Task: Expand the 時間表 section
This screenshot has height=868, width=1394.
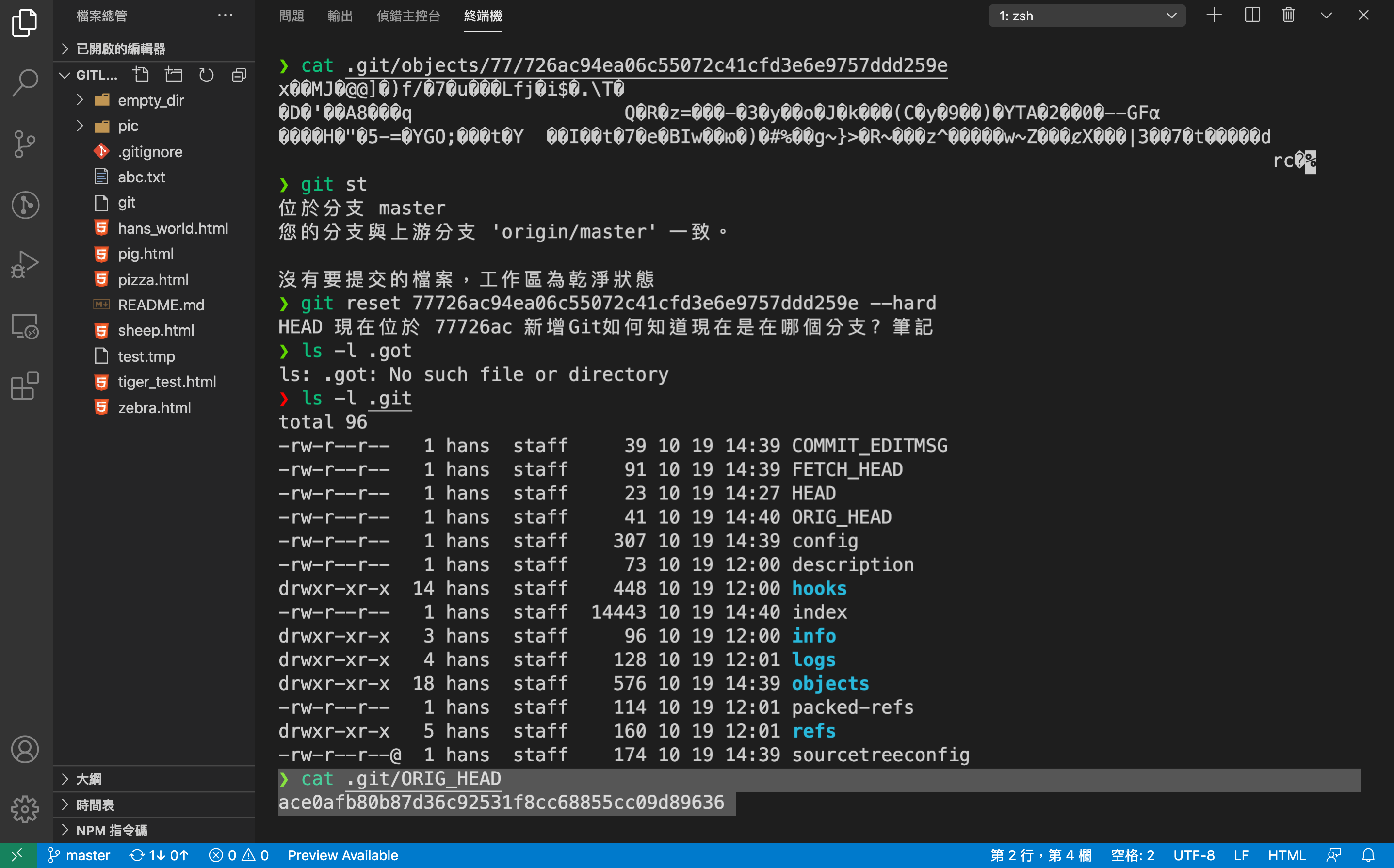Action: pyautogui.click(x=154, y=805)
